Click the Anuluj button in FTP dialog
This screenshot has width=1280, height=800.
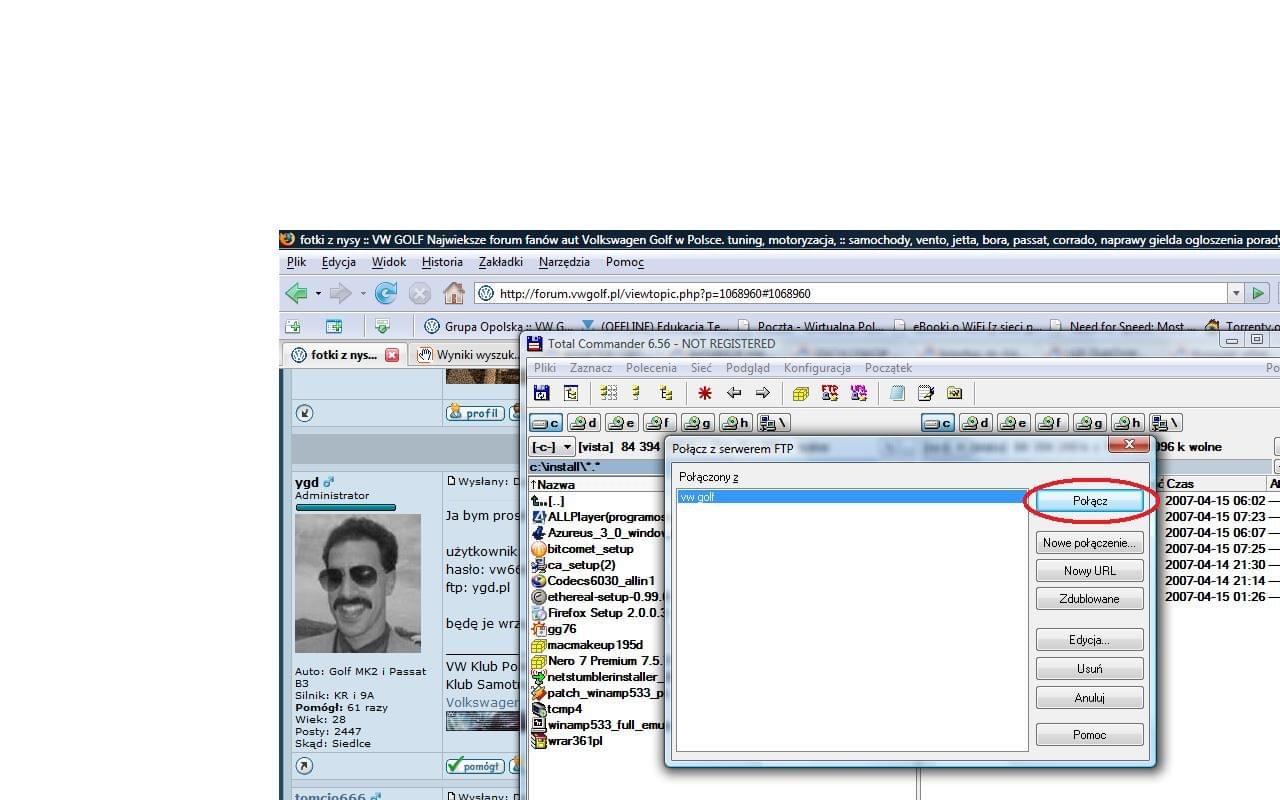pyautogui.click(x=1090, y=697)
